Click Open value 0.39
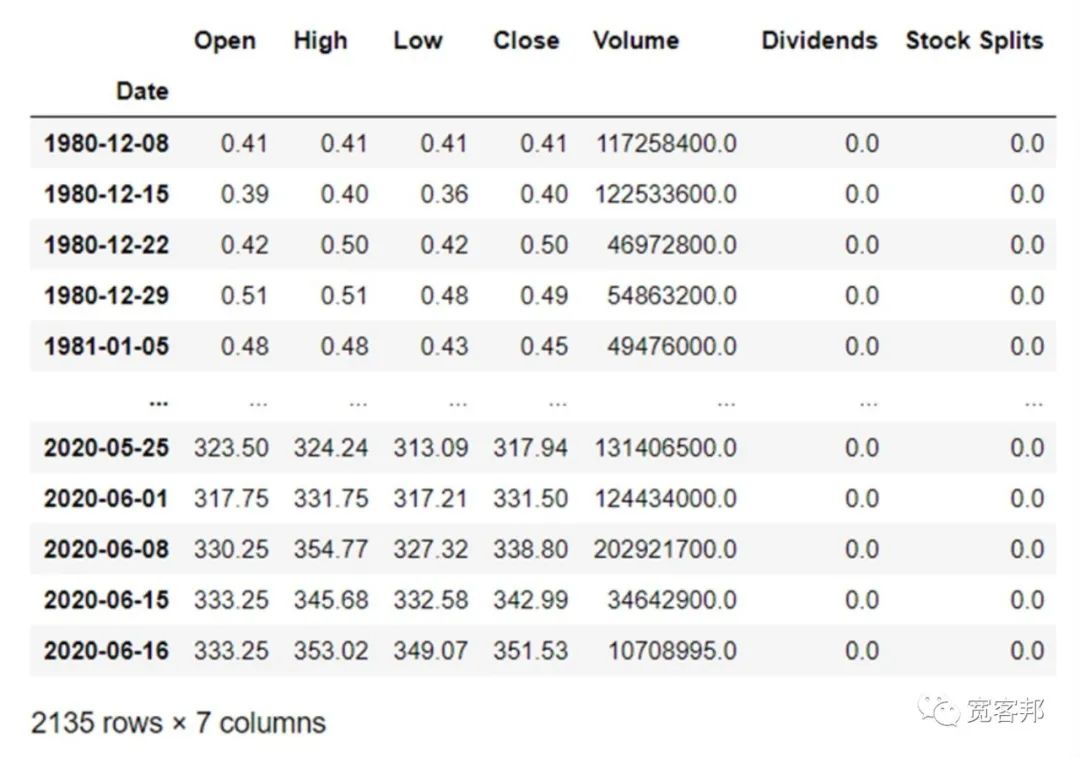This screenshot has height=758, width=1080. point(245,194)
